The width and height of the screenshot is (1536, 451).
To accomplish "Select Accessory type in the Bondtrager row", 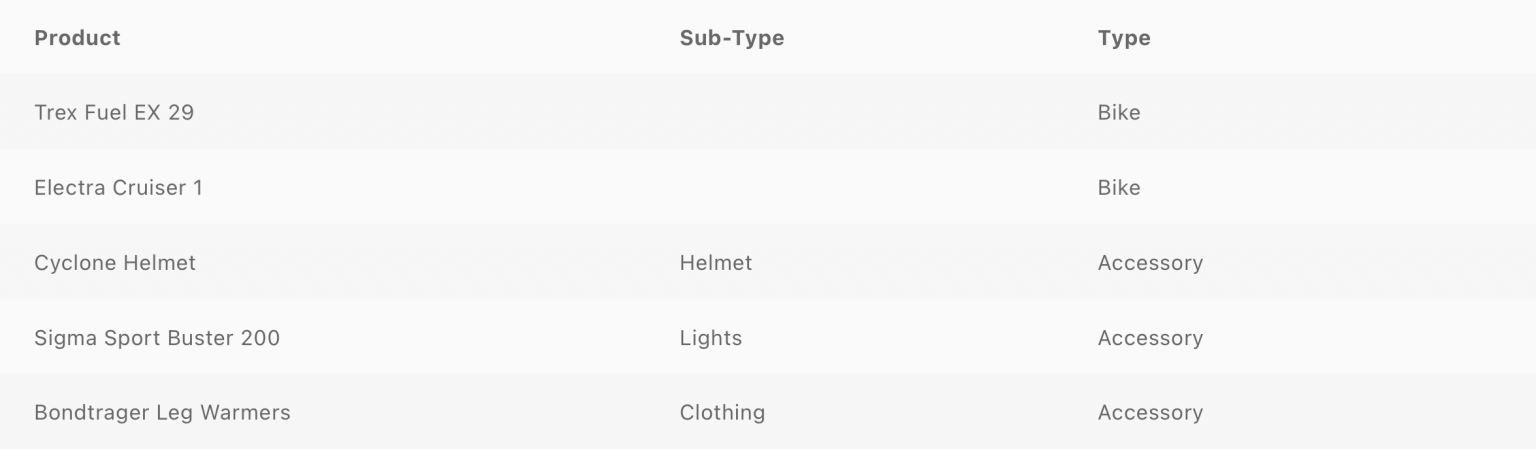I will point(1150,412).
